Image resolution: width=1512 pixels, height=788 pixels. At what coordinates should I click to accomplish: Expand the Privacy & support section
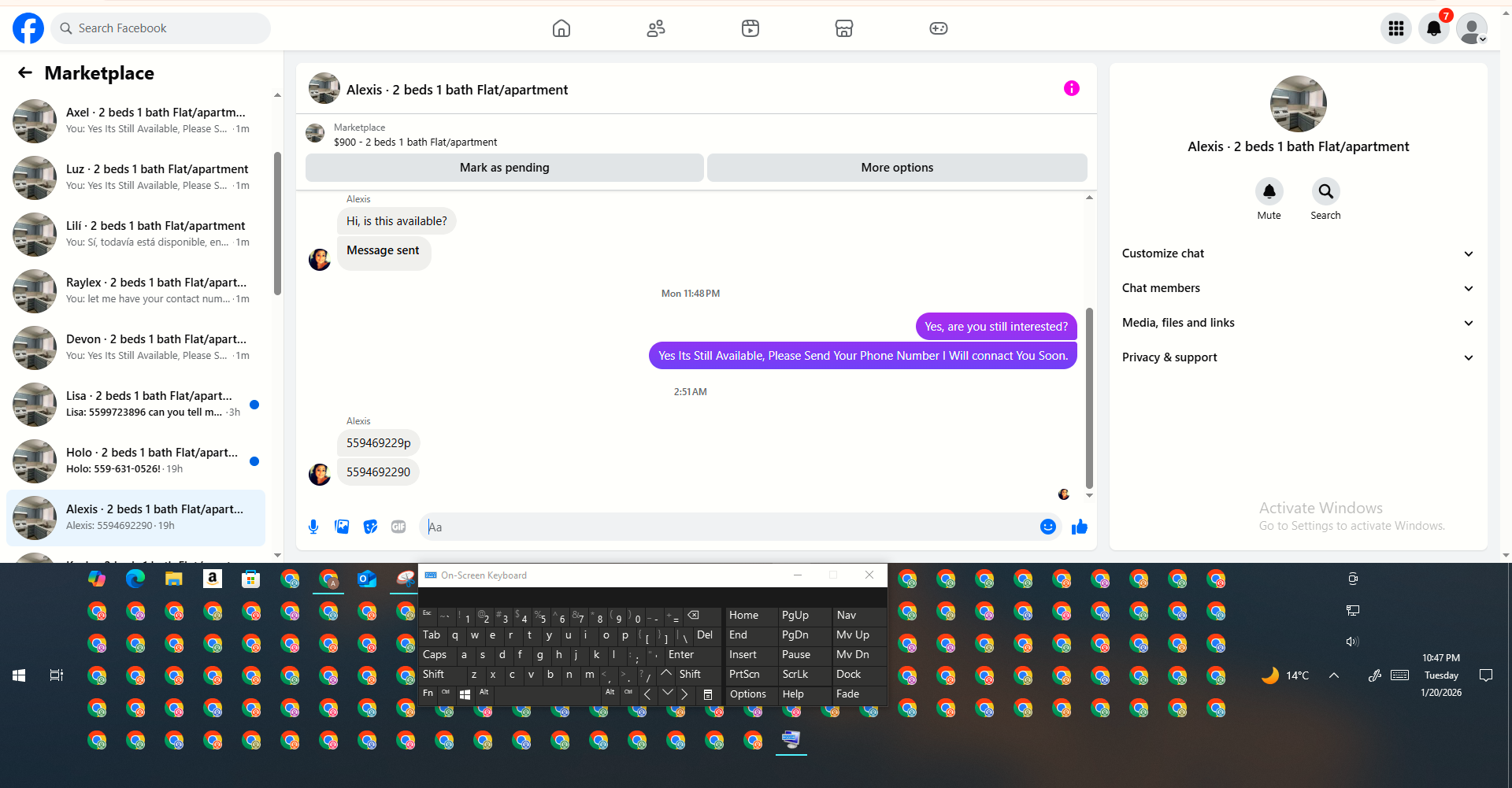[1299, 357]
